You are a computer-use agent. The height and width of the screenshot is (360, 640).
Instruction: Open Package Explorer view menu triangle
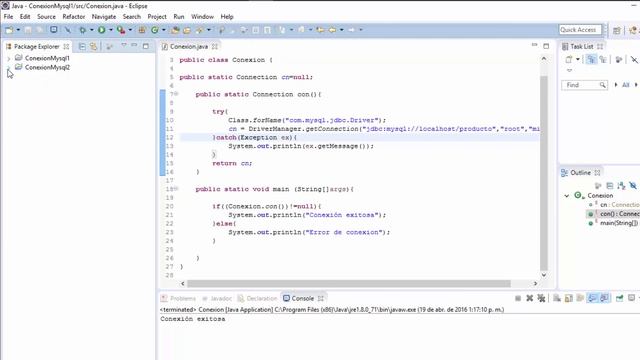(x=124, y=46)
